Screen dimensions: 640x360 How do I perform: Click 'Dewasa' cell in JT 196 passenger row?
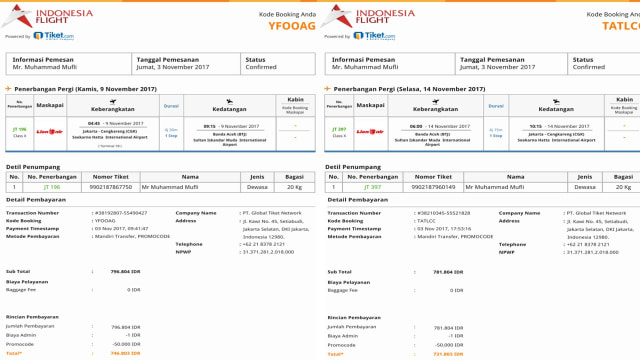[257, 187]
